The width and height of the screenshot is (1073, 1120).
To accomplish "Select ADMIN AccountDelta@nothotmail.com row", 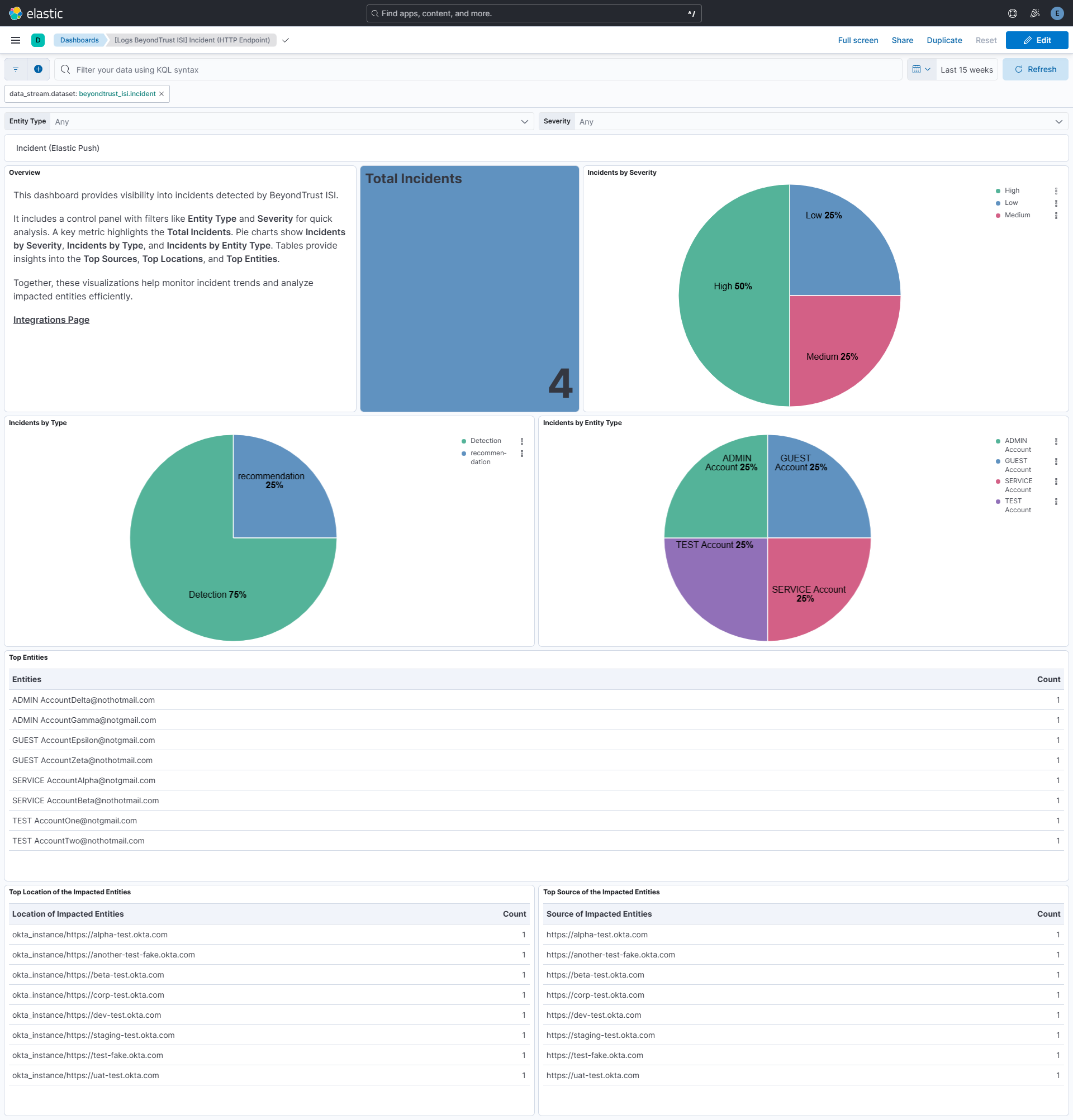I will pos(536,699).
